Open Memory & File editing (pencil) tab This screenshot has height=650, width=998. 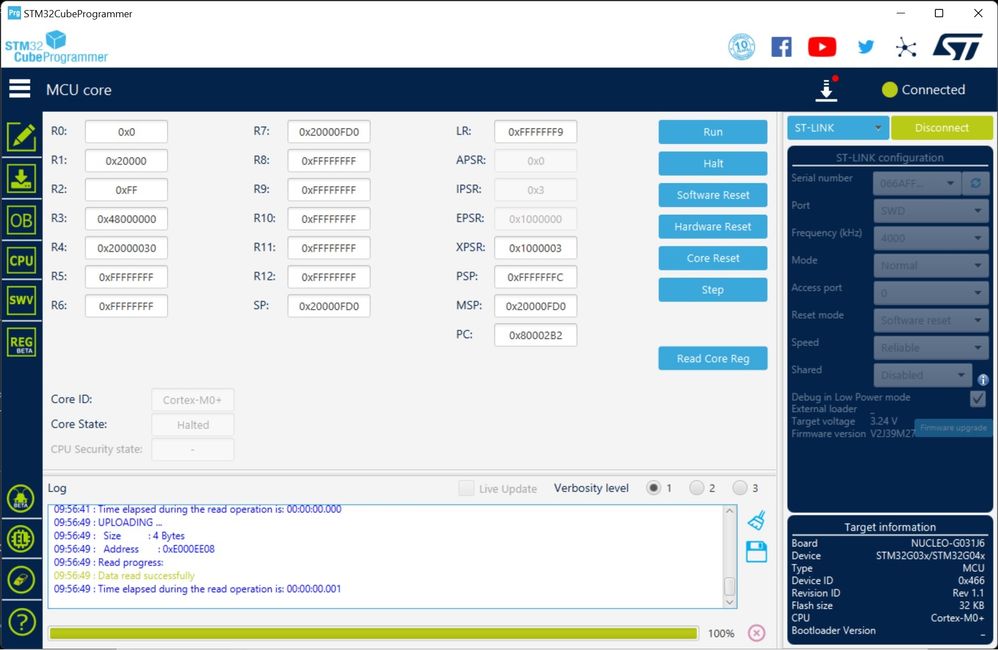pos(21,137)
